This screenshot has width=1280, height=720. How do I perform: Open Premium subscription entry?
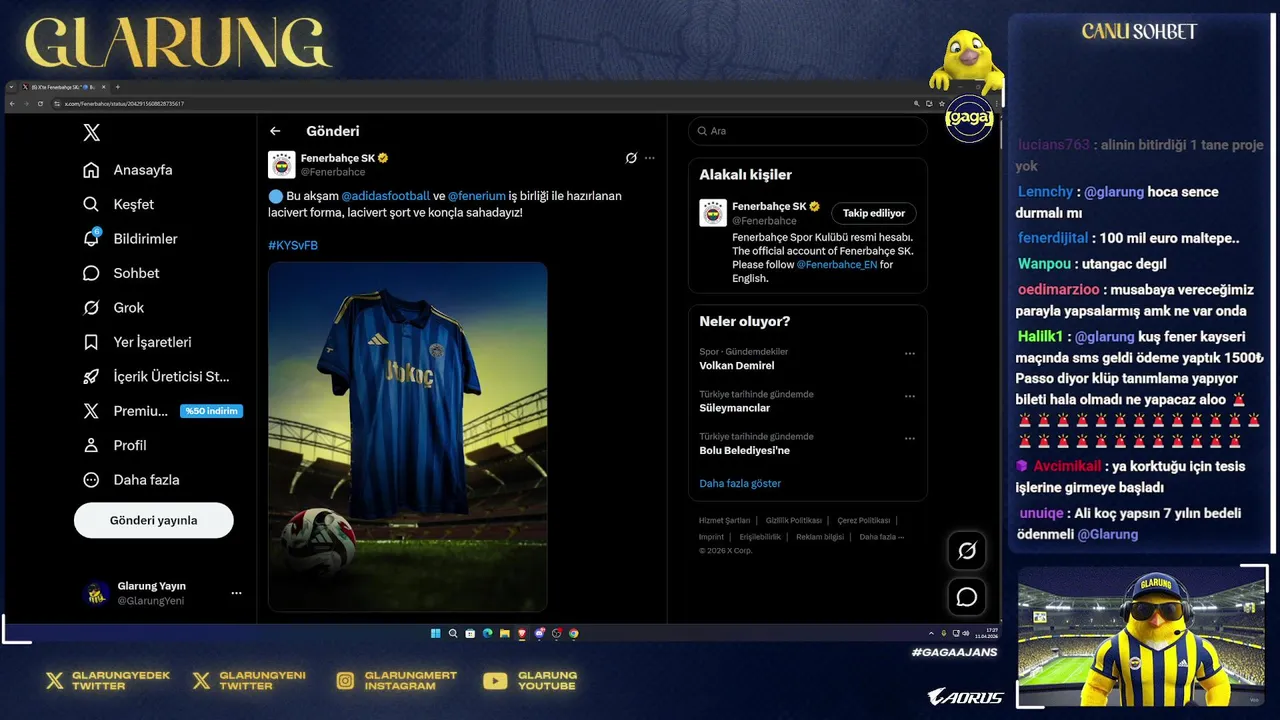(x=125, y=411)
